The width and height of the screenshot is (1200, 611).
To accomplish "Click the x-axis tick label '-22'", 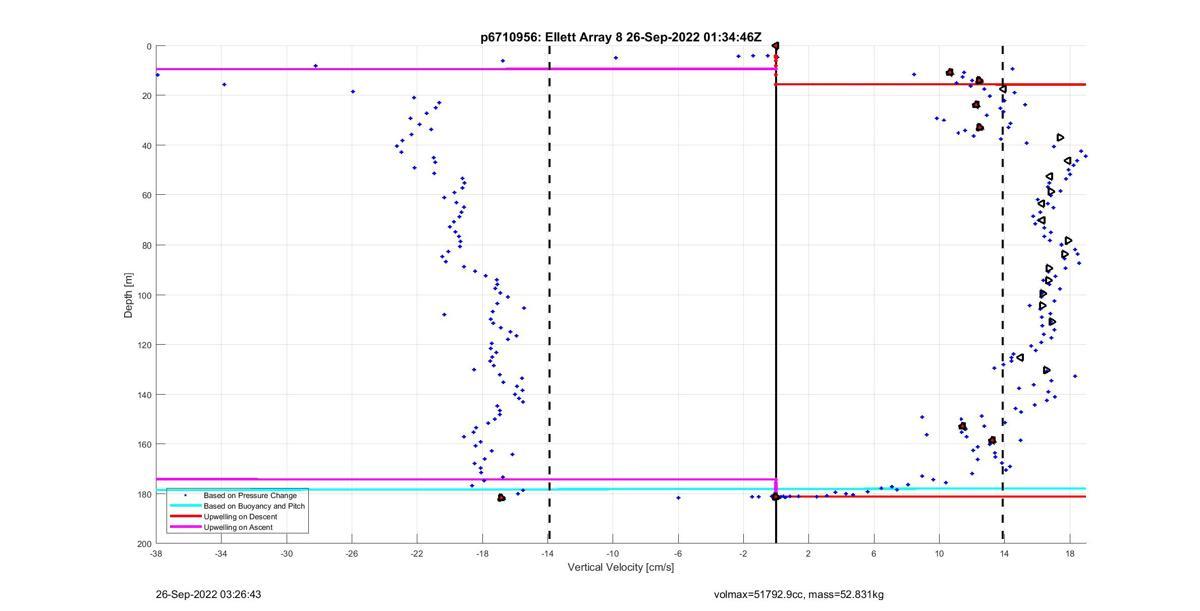I will click(x=417, y=553).
